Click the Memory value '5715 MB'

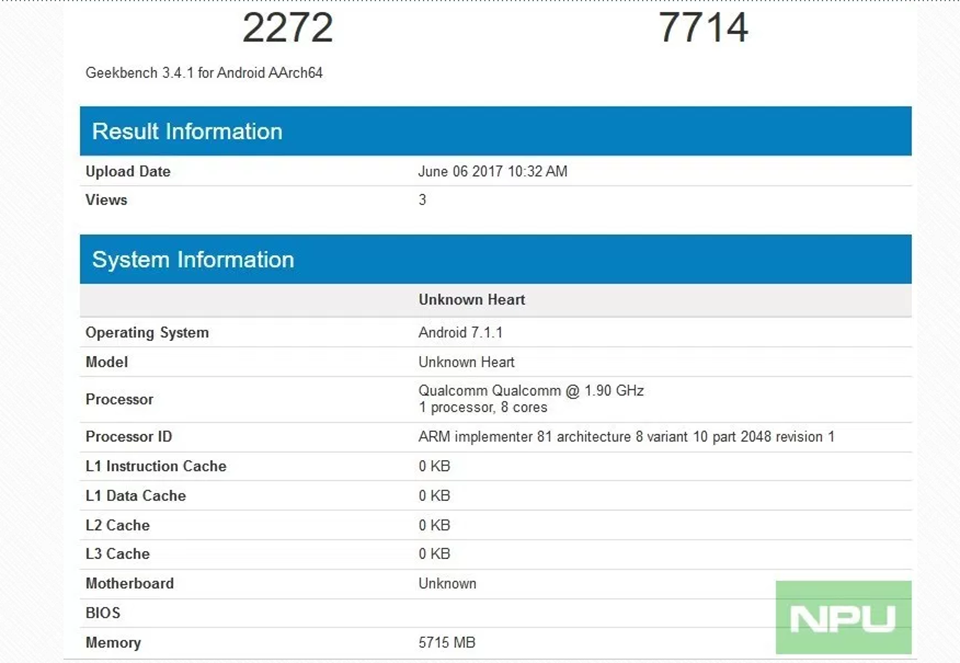pos(447,643)
